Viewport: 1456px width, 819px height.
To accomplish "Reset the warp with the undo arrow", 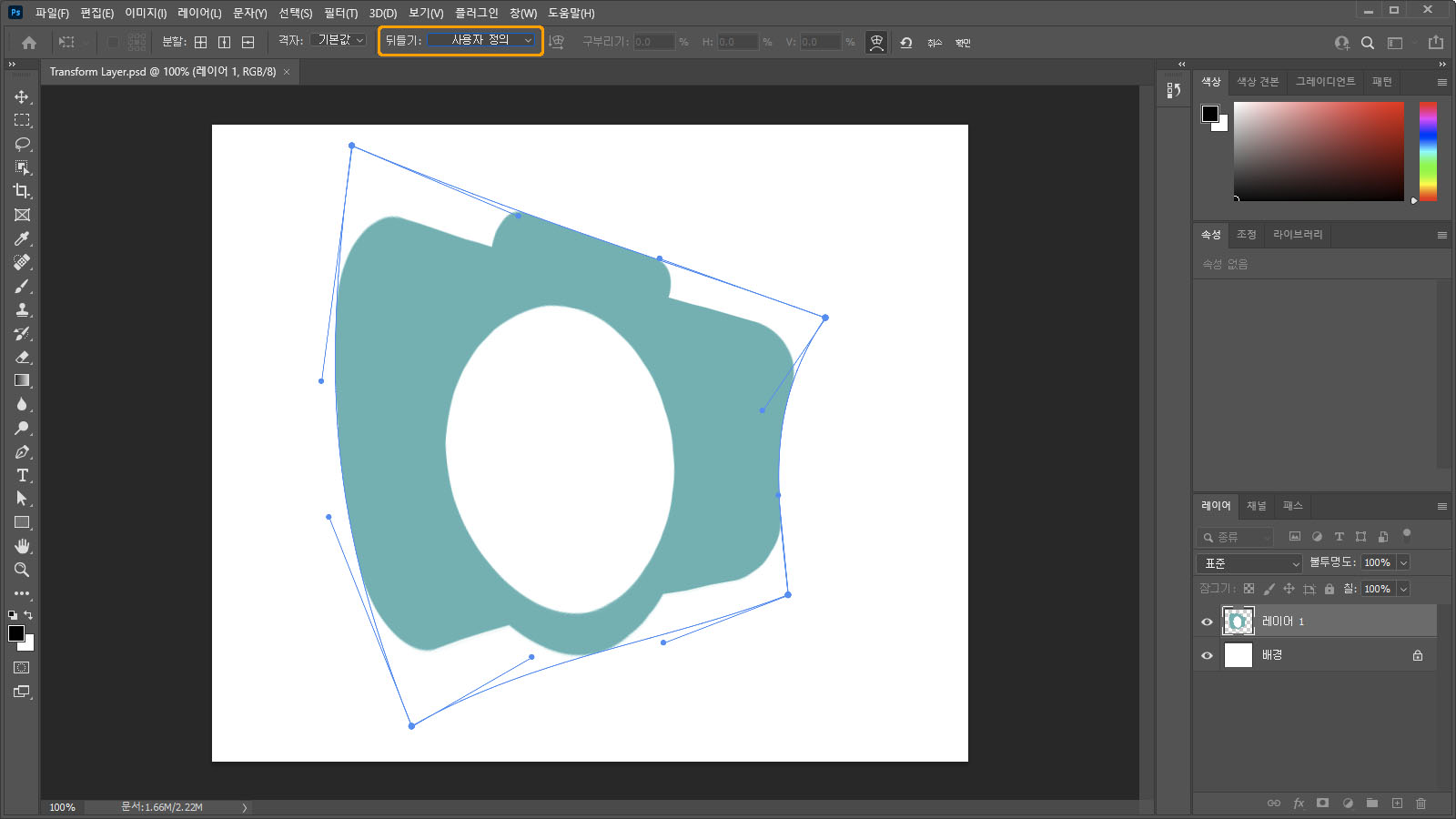I will 906,42.
